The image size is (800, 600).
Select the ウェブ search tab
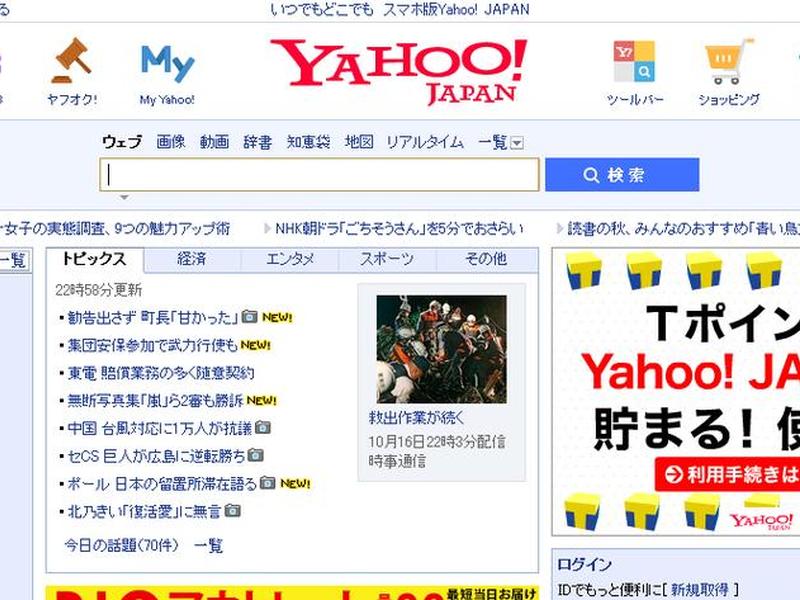(x=122, y=141)
